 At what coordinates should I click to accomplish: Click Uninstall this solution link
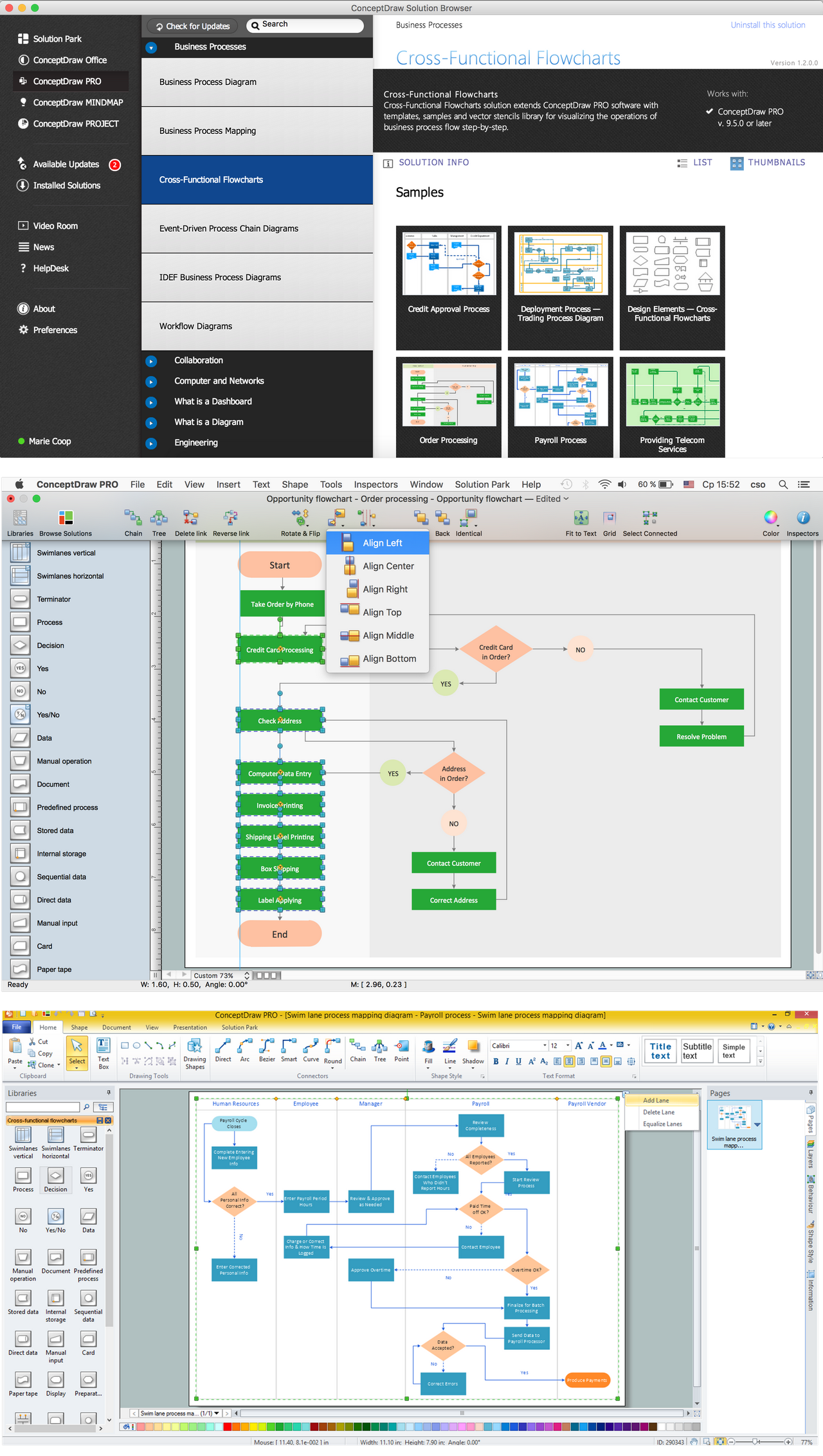pyautogui.click(x=768, y=25)
